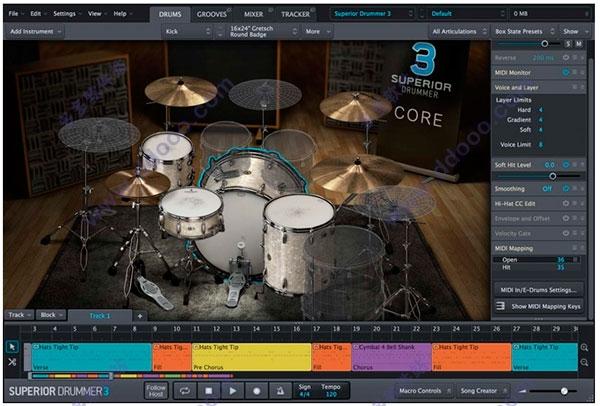
Task: Open the Default preset selector
Action: click(468, 14)
